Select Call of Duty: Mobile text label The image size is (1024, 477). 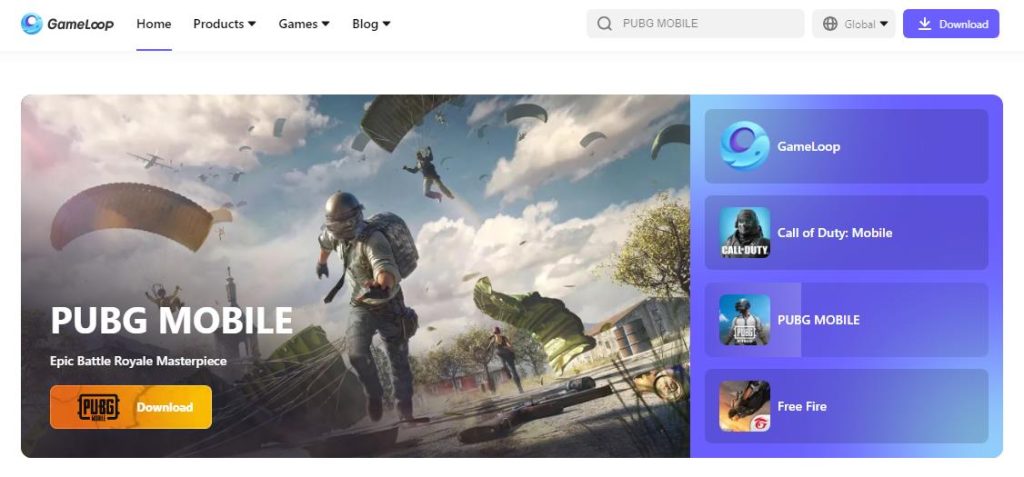pos(834,233)
